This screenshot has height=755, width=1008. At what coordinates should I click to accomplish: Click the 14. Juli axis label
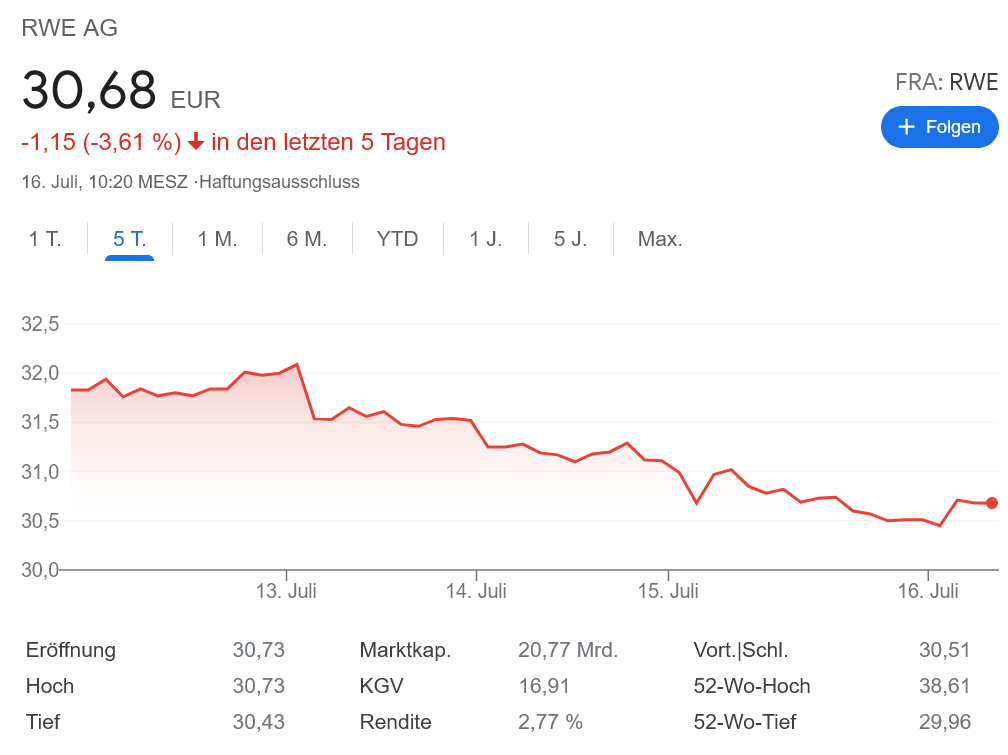click(476, 591)
